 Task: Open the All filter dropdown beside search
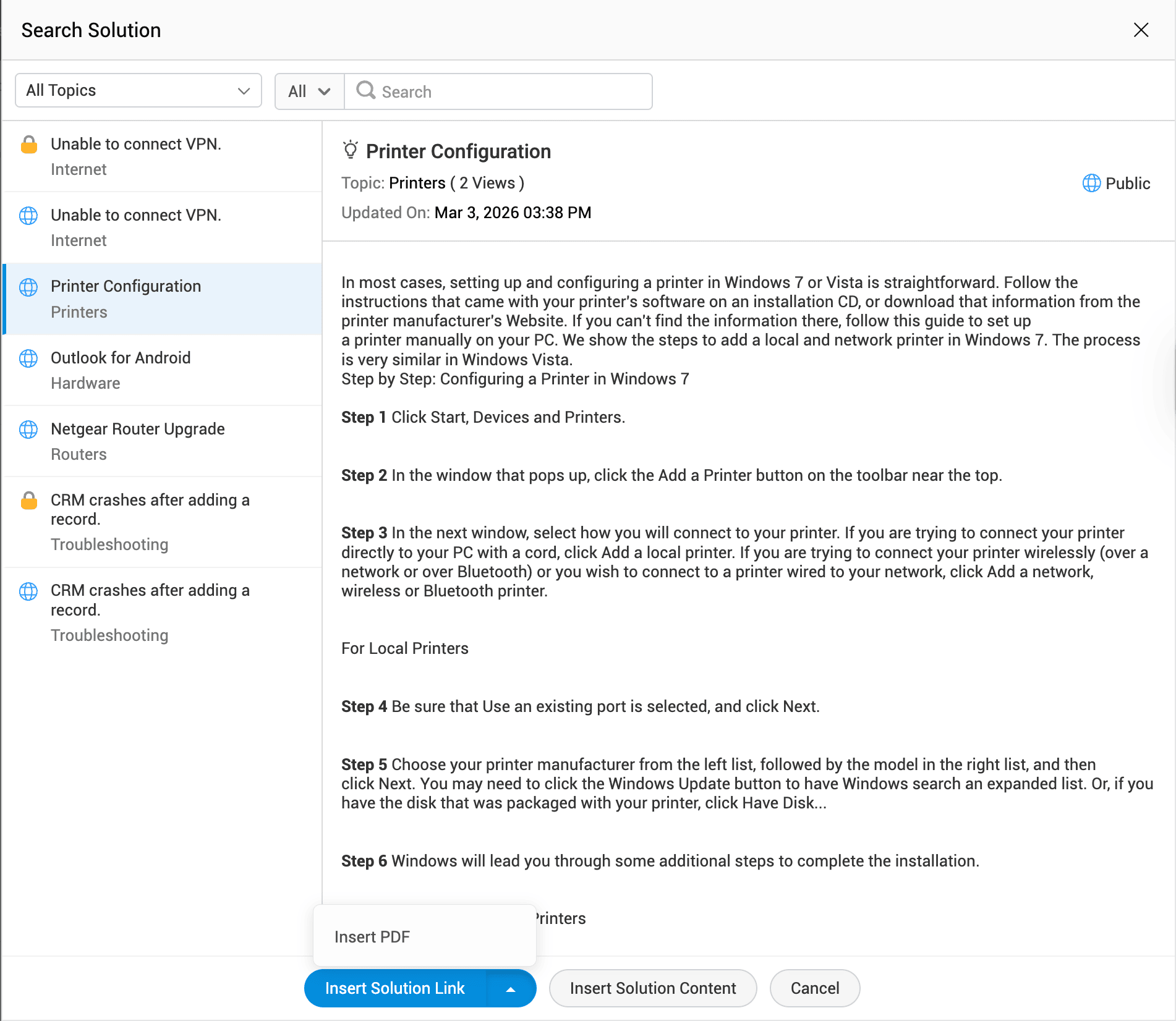309,91
